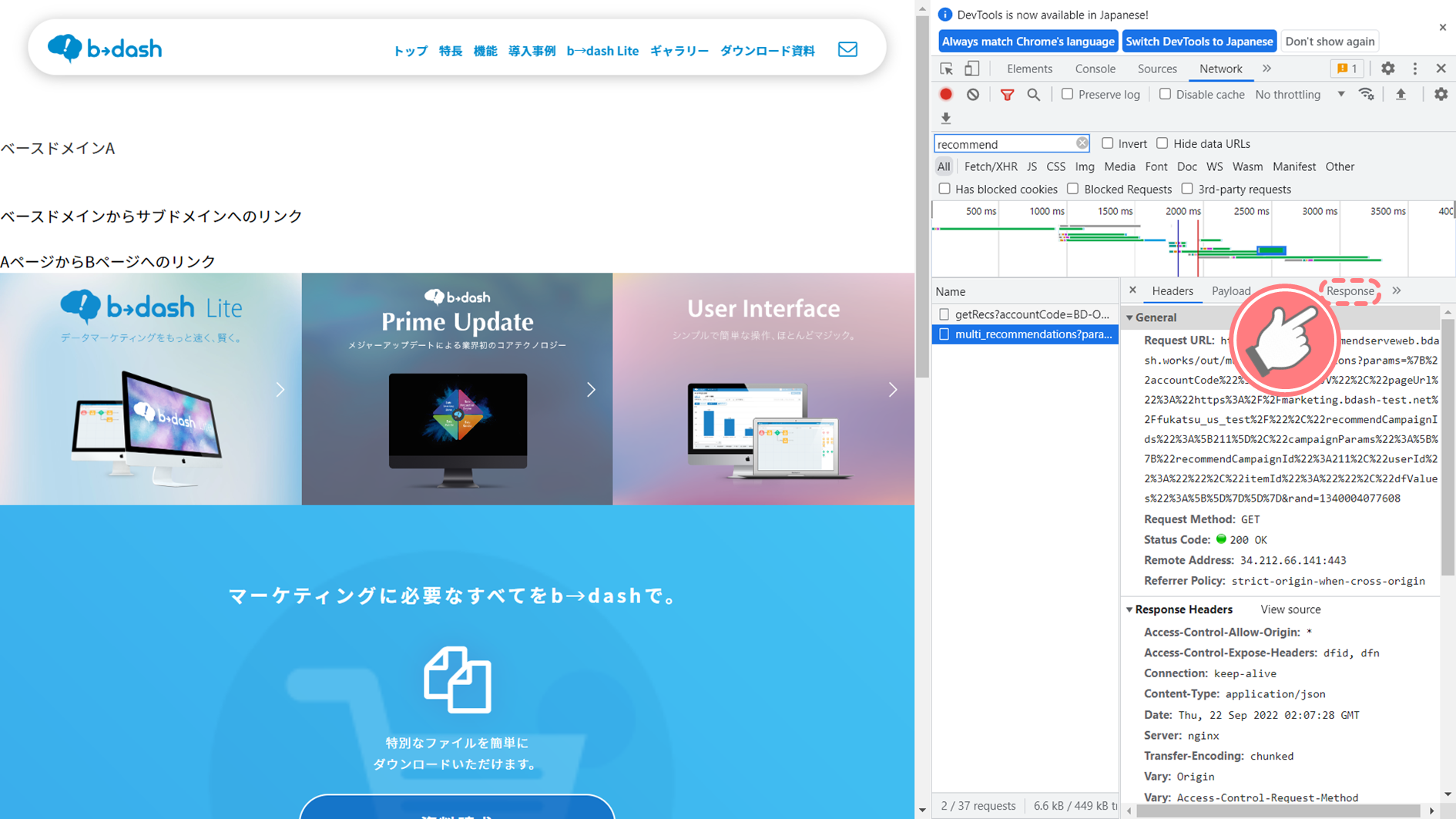Enable the Disable cache checkbox
The height and width of the screenshot is (819, 1456).
pyautogui.click(x=1165, y=94)
